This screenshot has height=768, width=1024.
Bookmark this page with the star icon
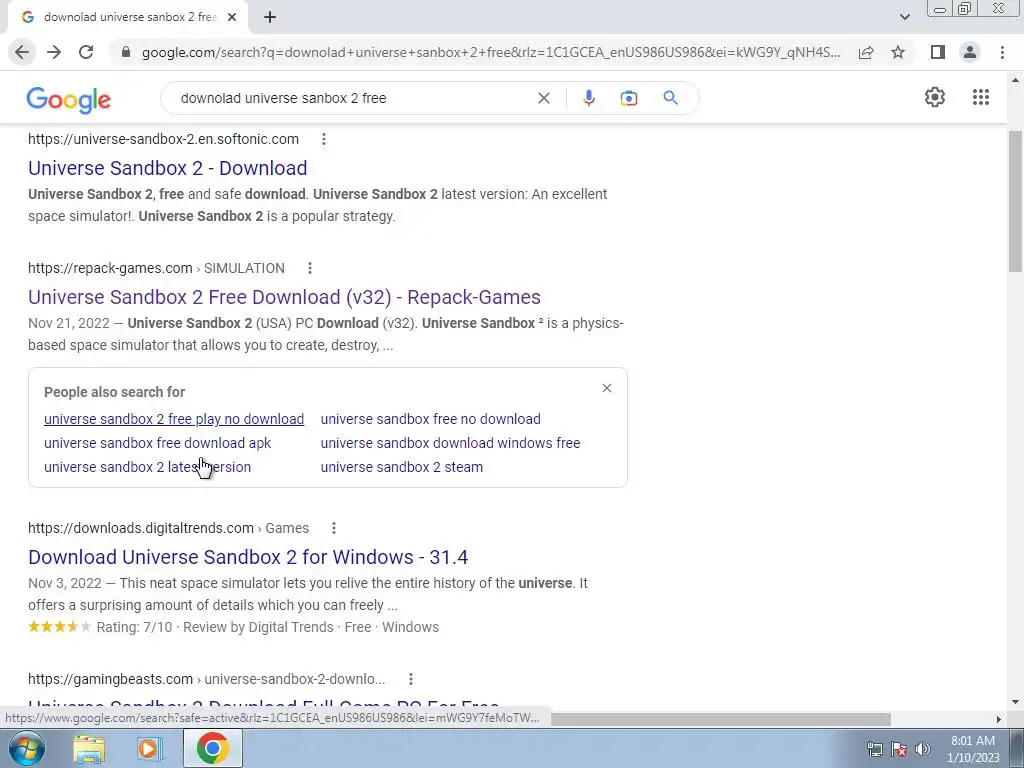898,52
